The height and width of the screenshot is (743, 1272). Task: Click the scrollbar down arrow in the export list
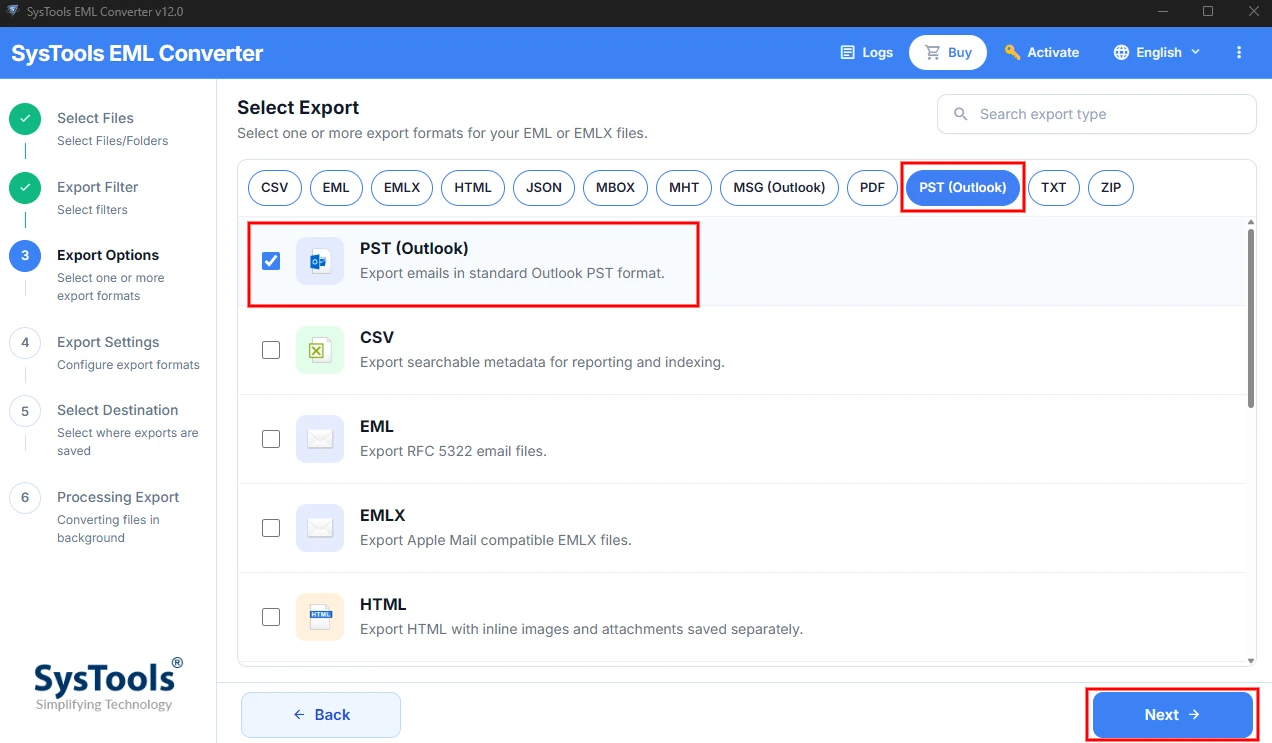1250,660
